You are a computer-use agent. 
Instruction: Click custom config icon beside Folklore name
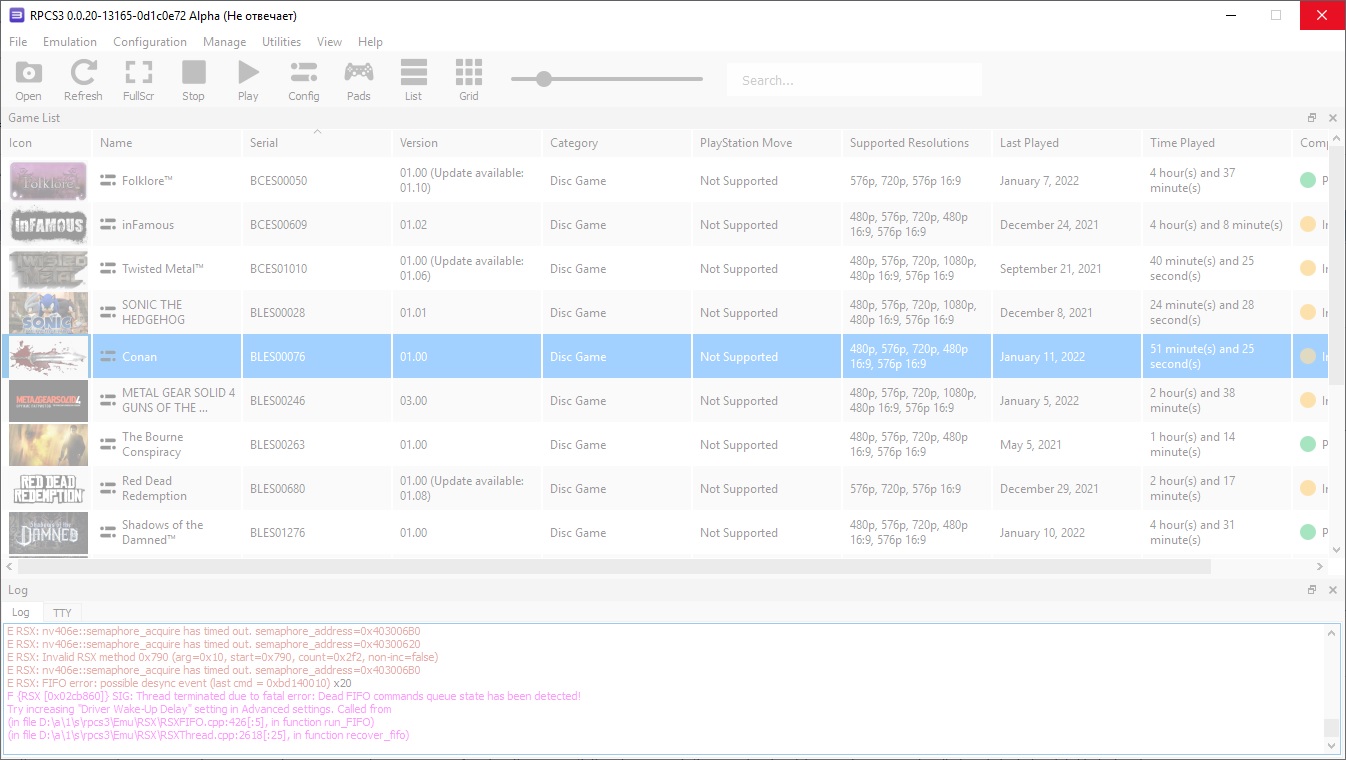[x=108, y=181]
